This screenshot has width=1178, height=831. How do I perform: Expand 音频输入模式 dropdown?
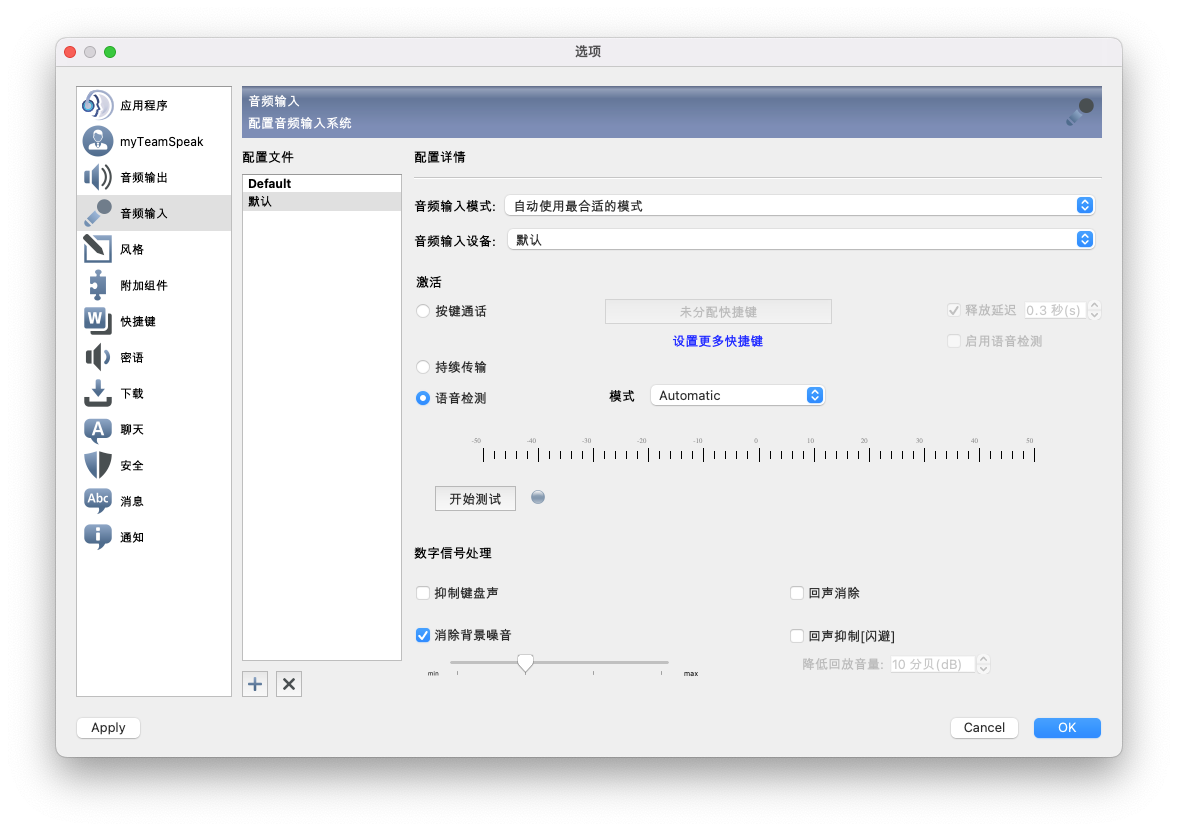[799, 206]
